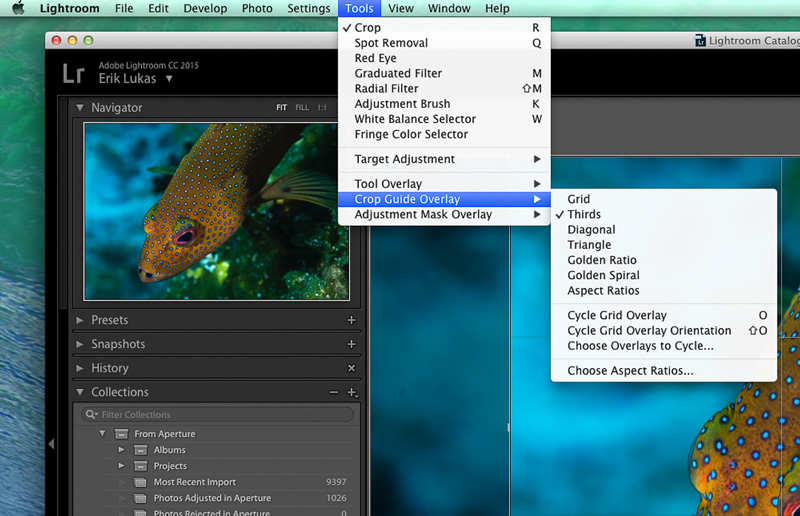Add a new collection with plus icon

pyautogui.click(x=352, y=393)
